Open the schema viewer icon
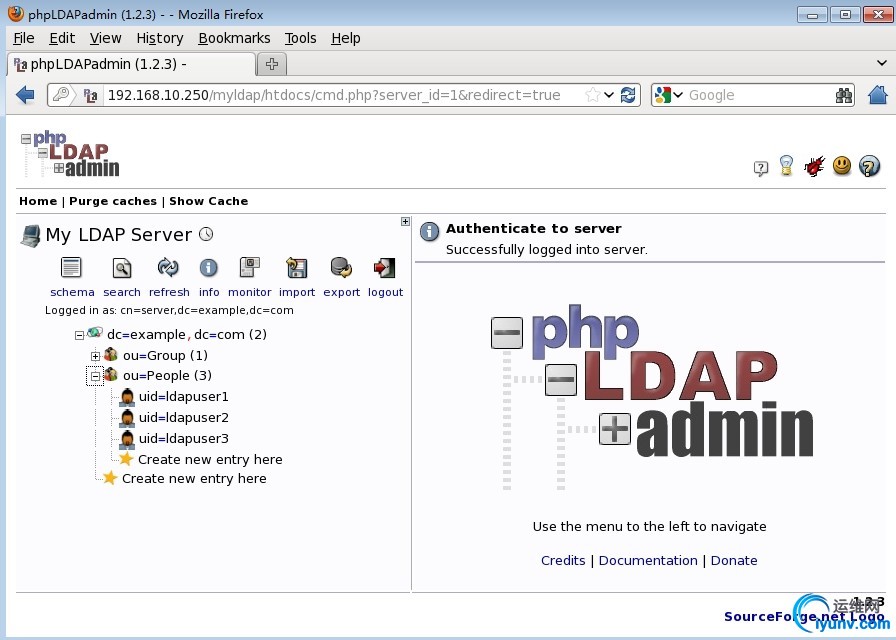This screenshot has width=896, height=640. point(71,267)
